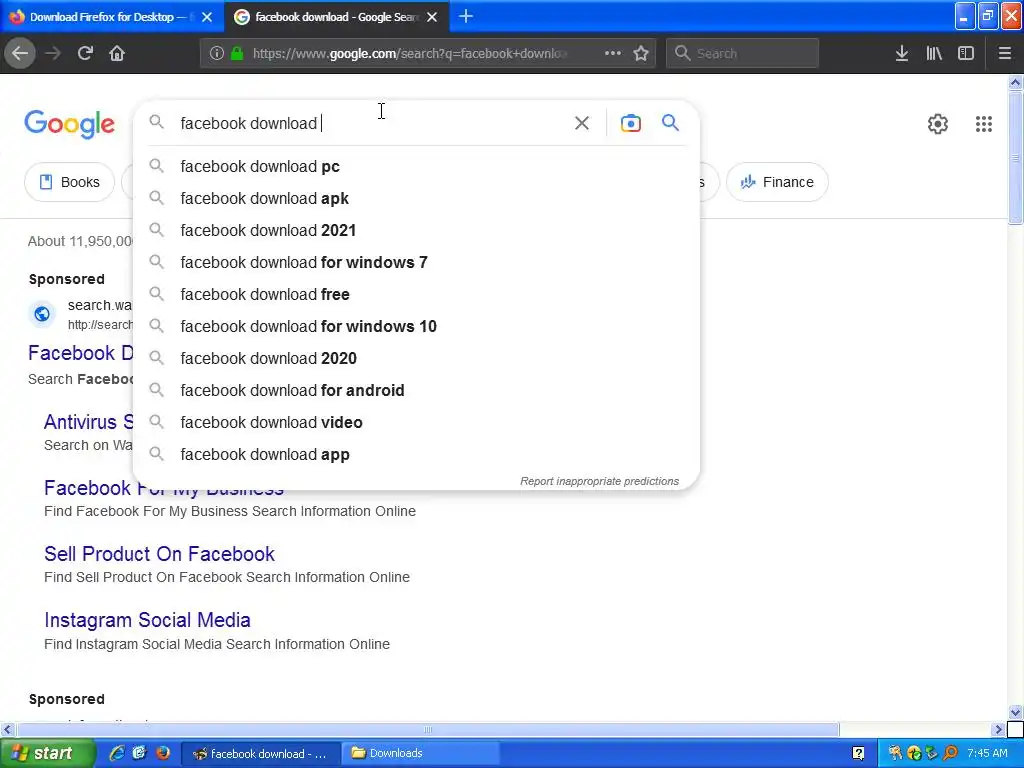The height and width of the screenshot is (768, 1024).
Task: Submit search with blue magnifier icon
Action: [671, 122]
